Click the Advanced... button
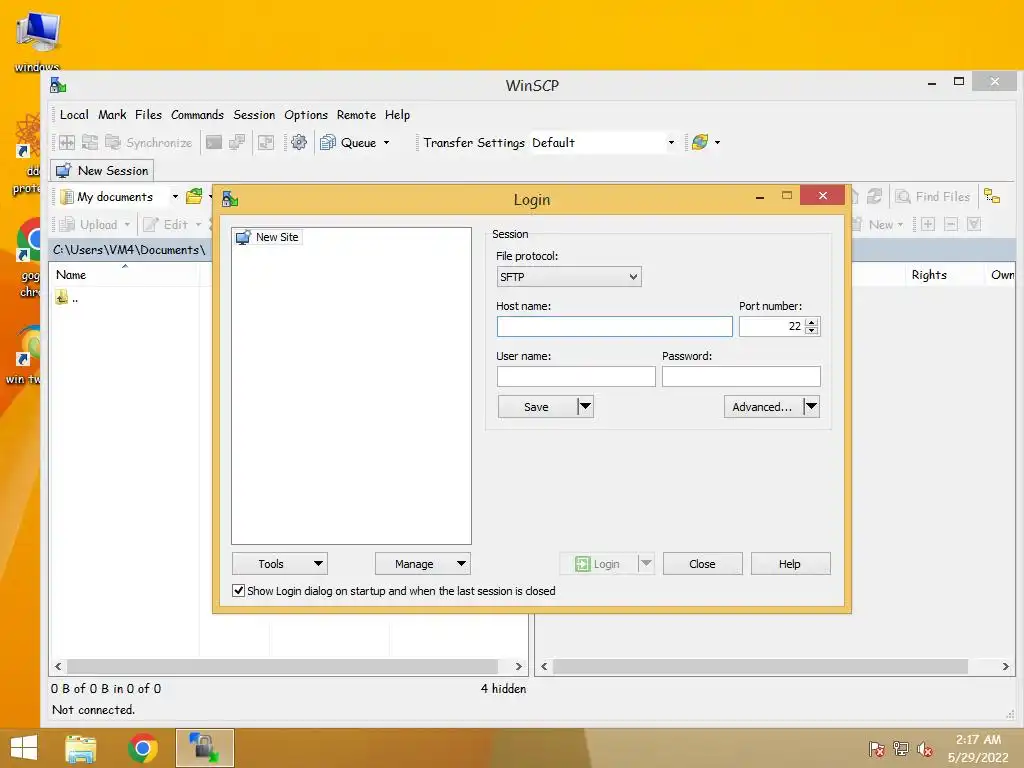 click(763, 406)
